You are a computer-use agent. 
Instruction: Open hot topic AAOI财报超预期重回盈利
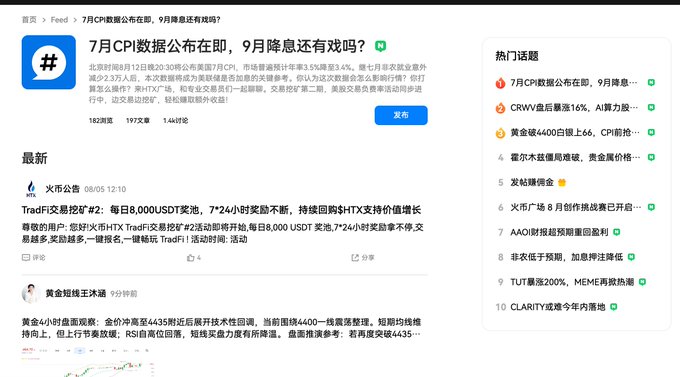(559, 232)
